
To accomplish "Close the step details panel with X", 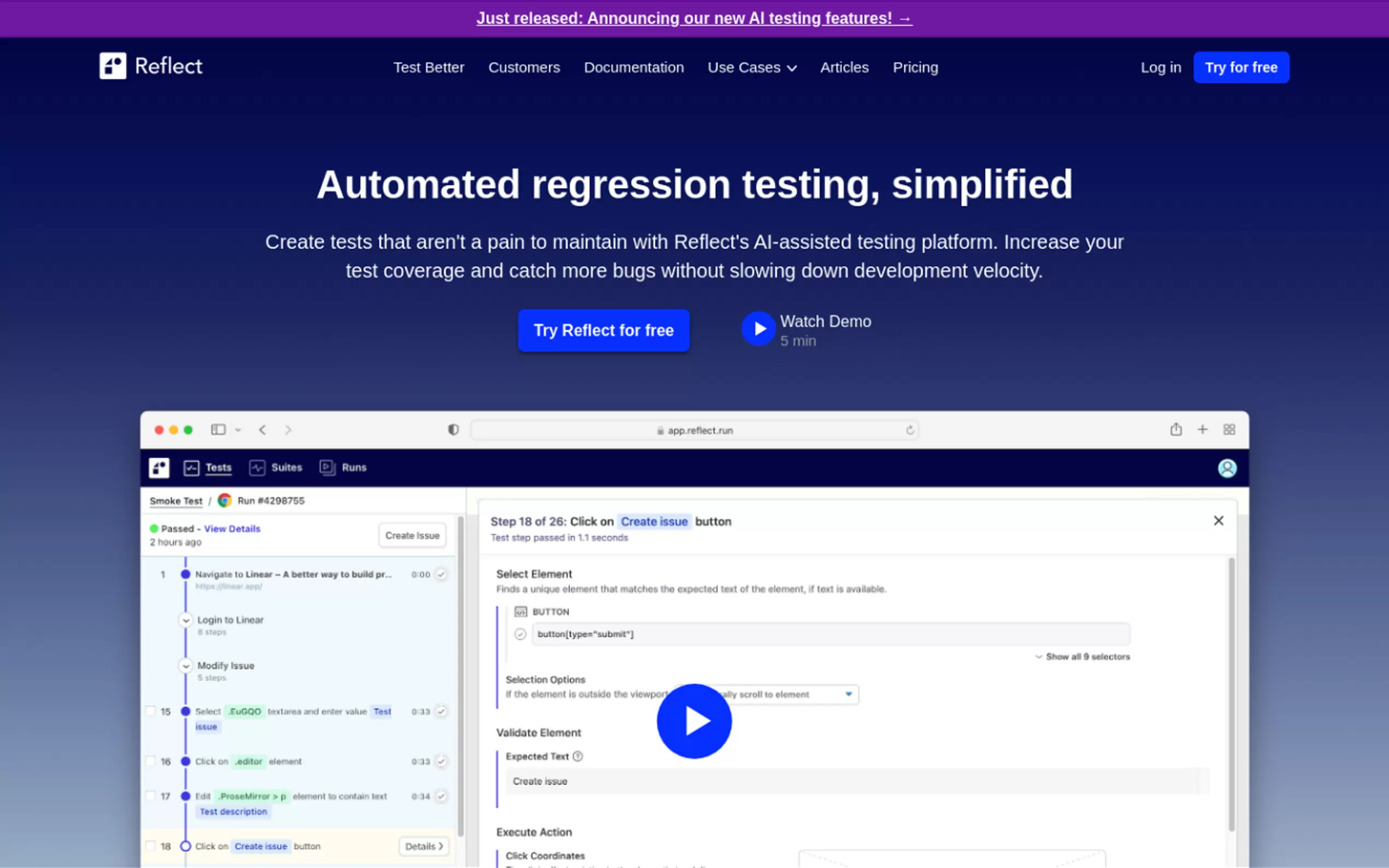I will click(x=1218, y=521).
